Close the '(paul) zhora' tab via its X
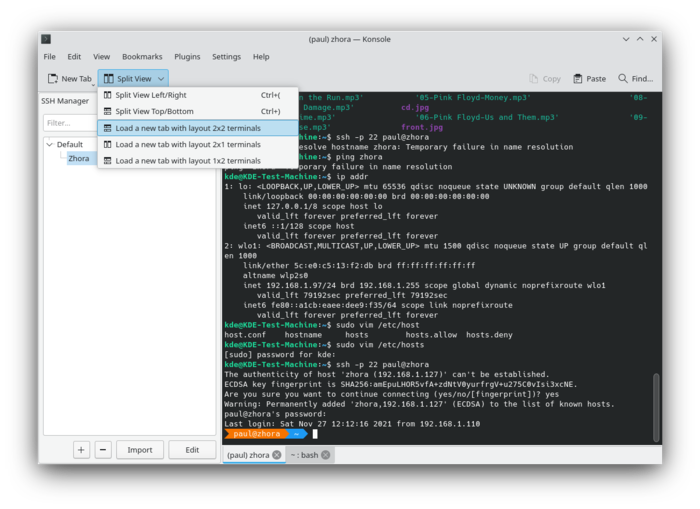Image resolution: width=700 pixels, height=509 pixels. [277, 455]
